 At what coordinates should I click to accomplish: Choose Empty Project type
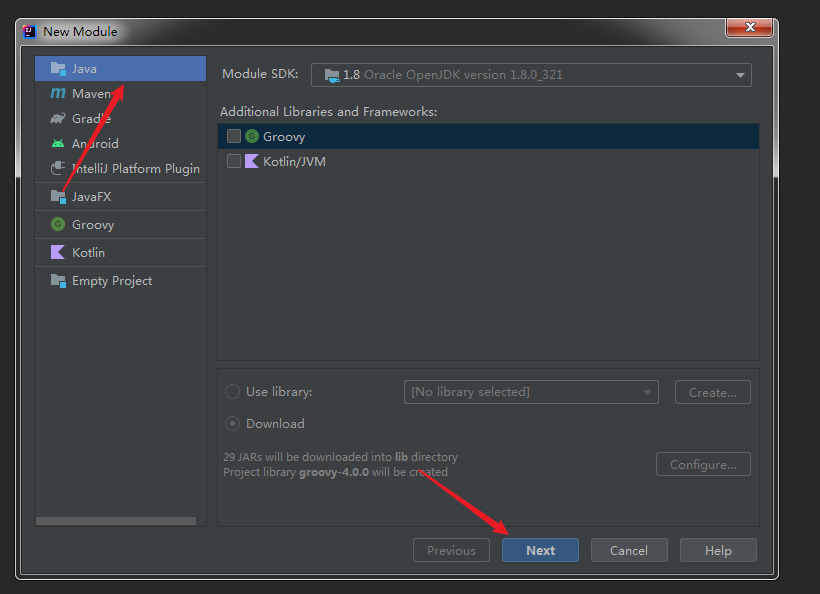click(120, 281)
